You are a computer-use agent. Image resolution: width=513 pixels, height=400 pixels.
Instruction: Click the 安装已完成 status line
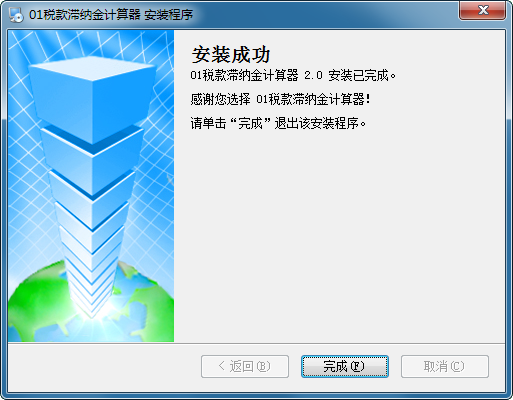coord(293,76)
